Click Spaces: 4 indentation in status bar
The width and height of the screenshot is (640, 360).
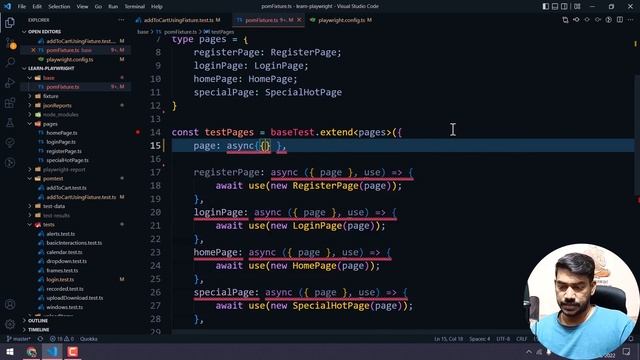(x=480, y=339)
